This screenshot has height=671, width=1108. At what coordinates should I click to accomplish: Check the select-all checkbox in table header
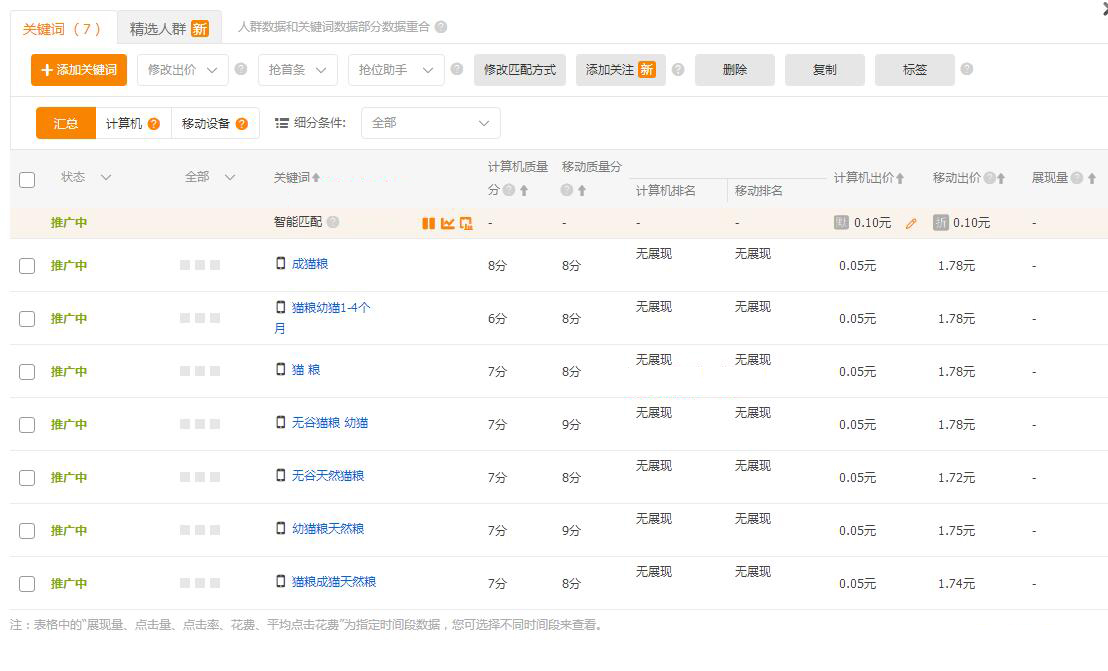27,179
